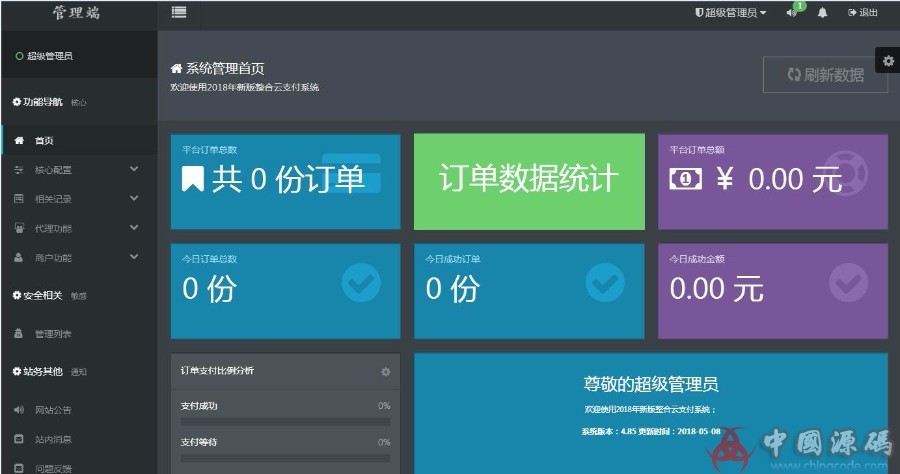The height and width of the screenshot is (474, 900).
Task: Click the 安全相关 section heading
Action: pyautogui.click(x=38, y=295)
